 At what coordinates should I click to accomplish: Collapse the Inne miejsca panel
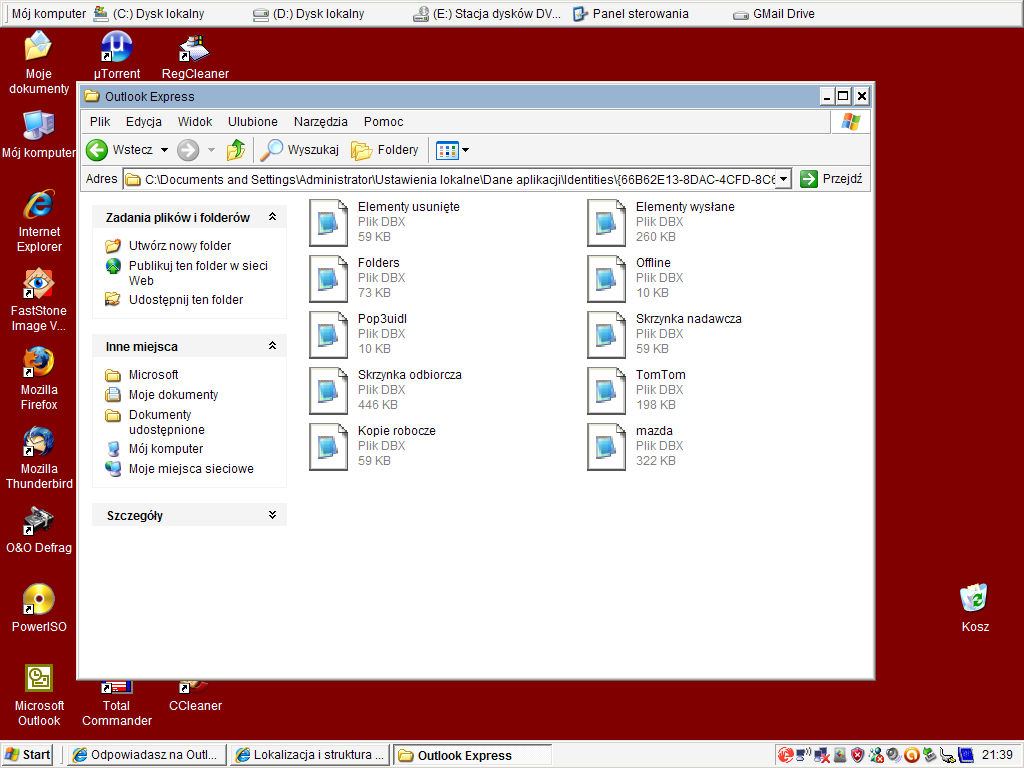(x=272, y=345)
